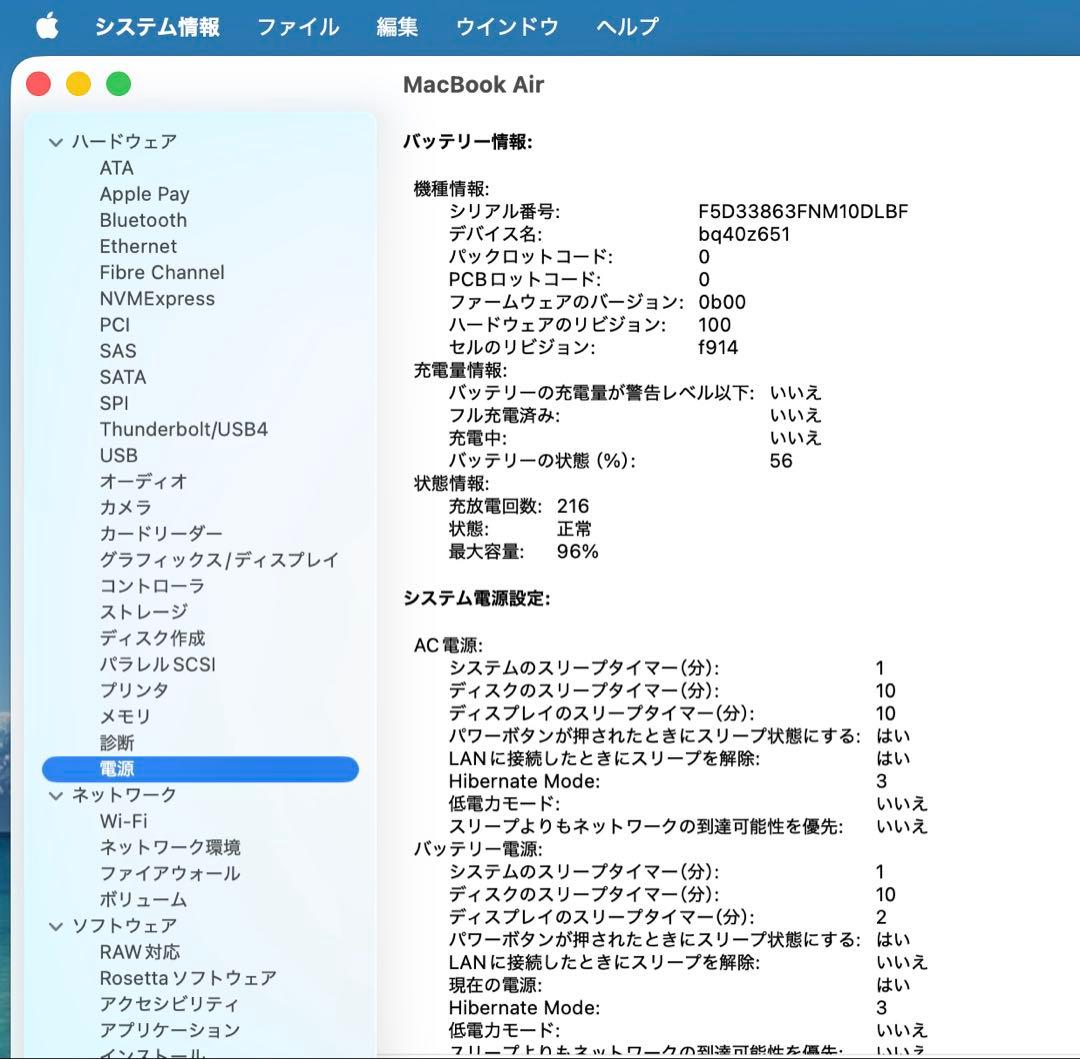Select メモリ in the sidebar

[x=125, y=717]
